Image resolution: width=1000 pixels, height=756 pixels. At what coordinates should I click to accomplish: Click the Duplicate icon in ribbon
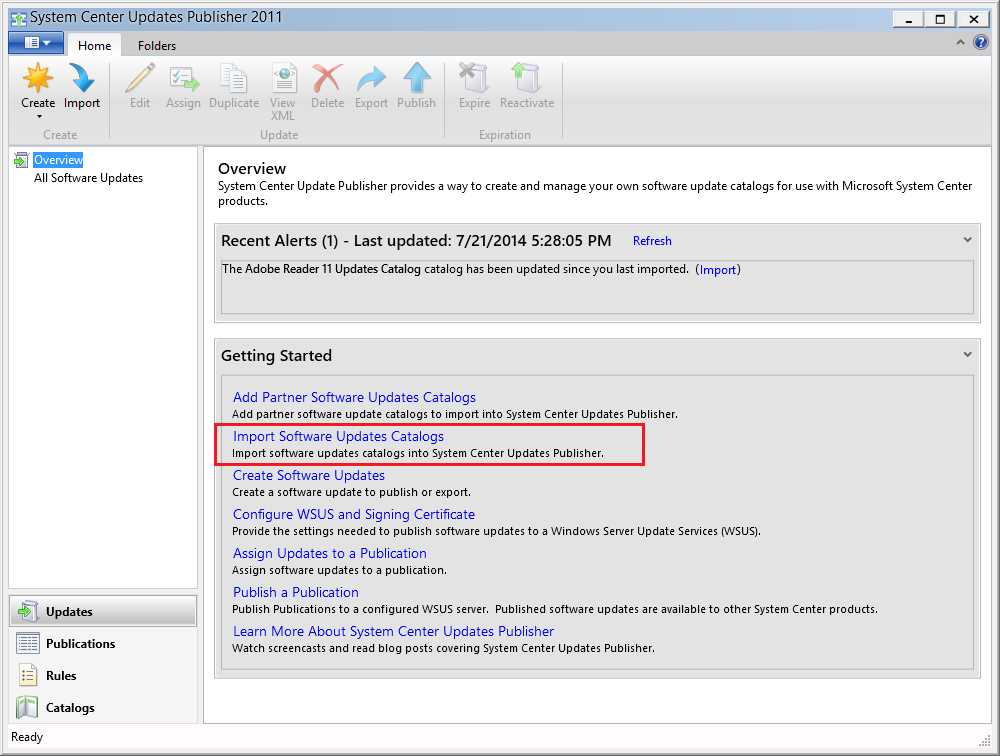(x=233, y=78)
